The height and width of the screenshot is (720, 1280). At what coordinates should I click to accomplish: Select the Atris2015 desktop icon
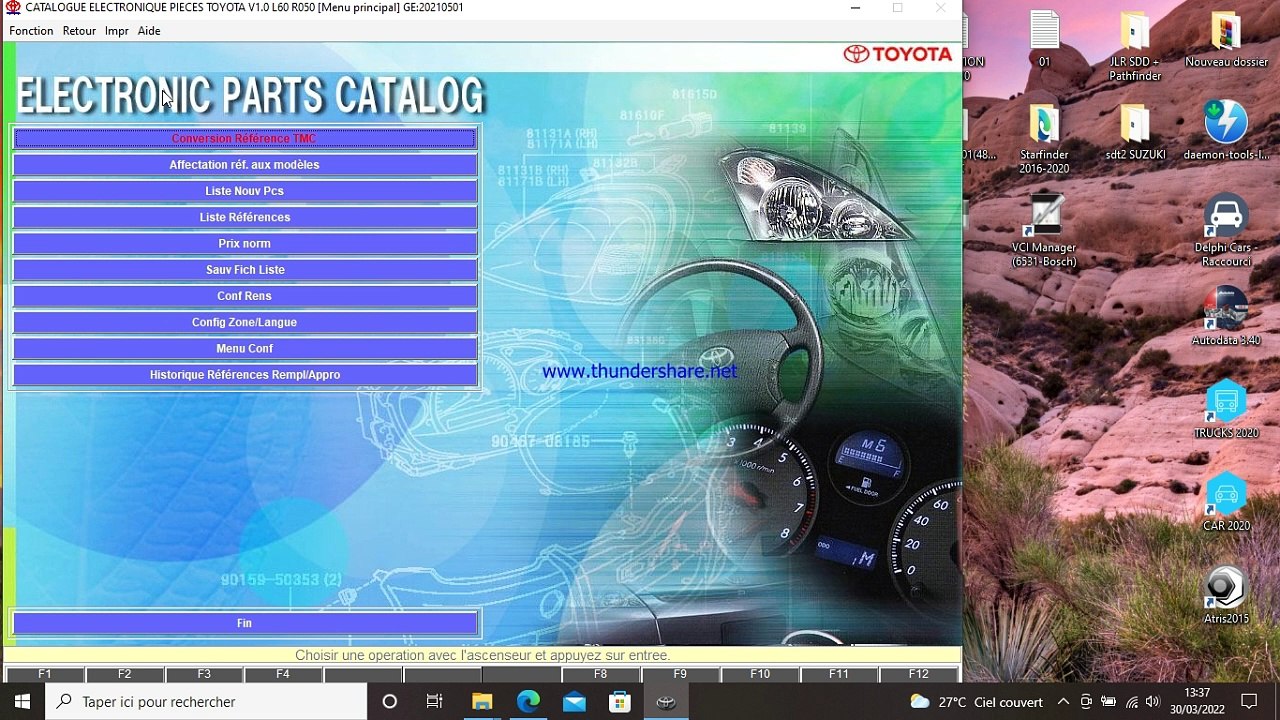pos(1226,596)
